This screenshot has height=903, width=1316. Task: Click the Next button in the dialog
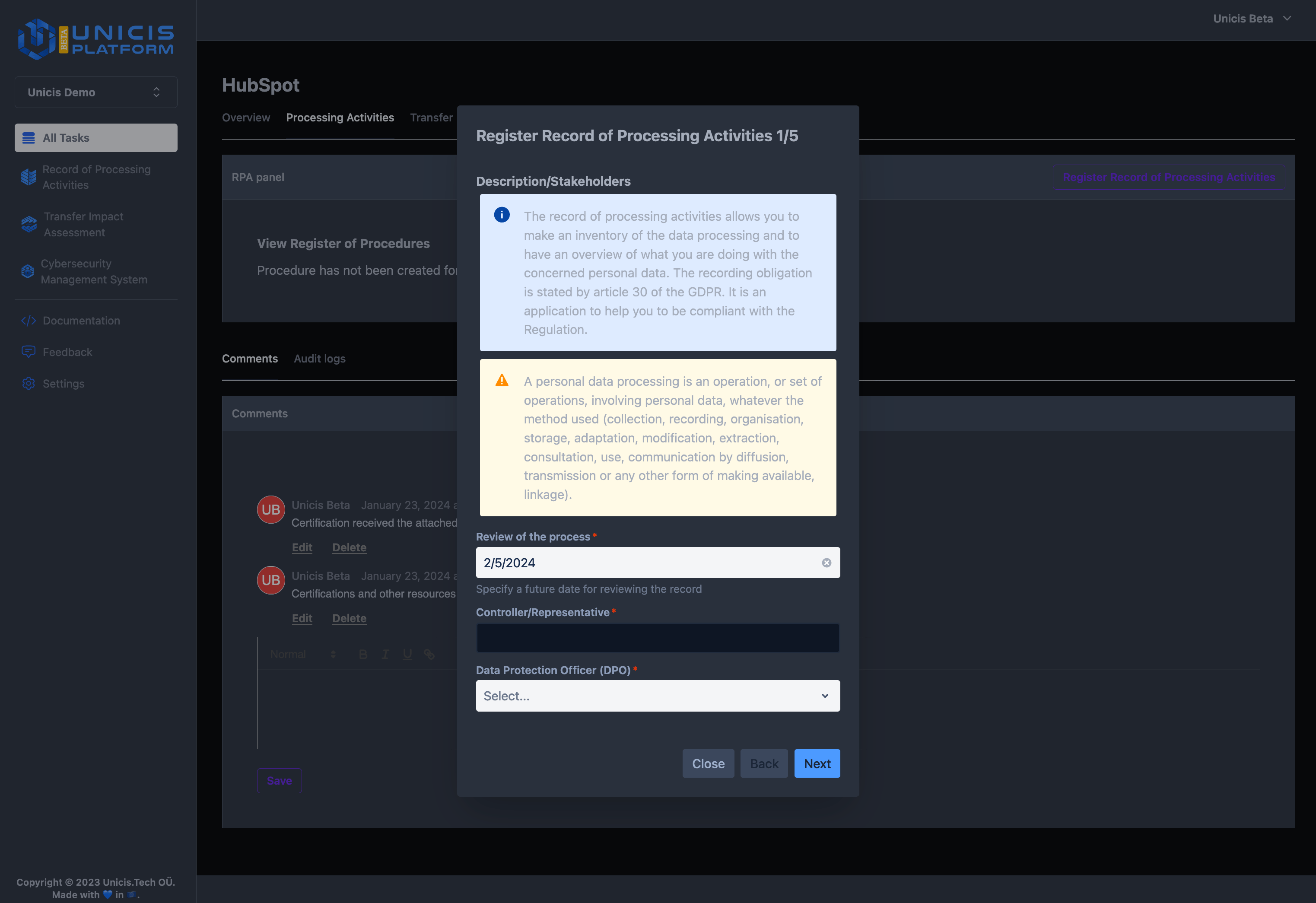click(817, 763)
